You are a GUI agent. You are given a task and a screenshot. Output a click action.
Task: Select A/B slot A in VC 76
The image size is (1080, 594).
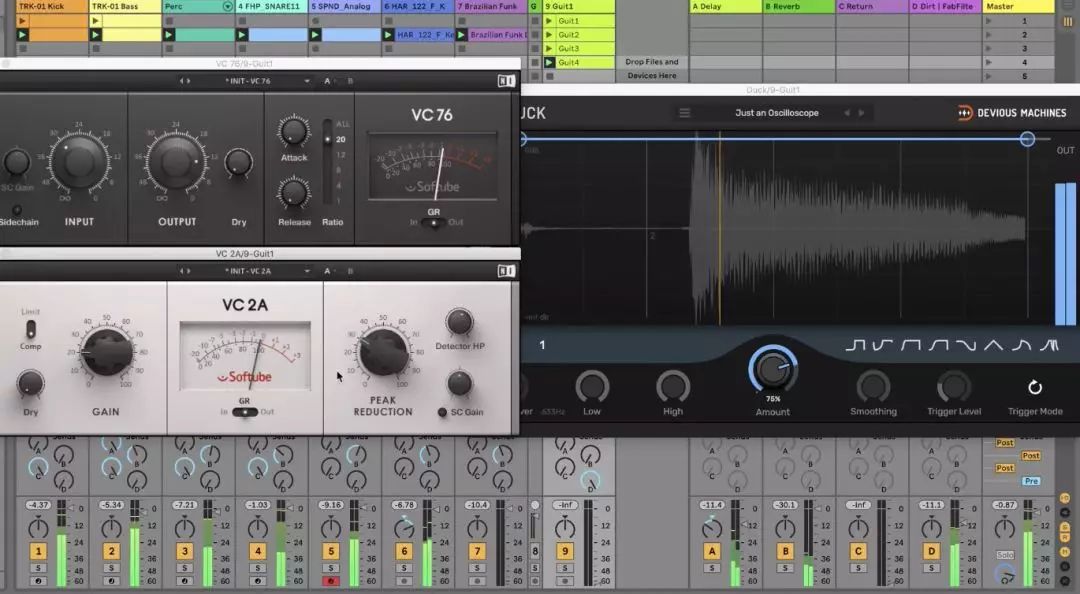coord(327,81)
